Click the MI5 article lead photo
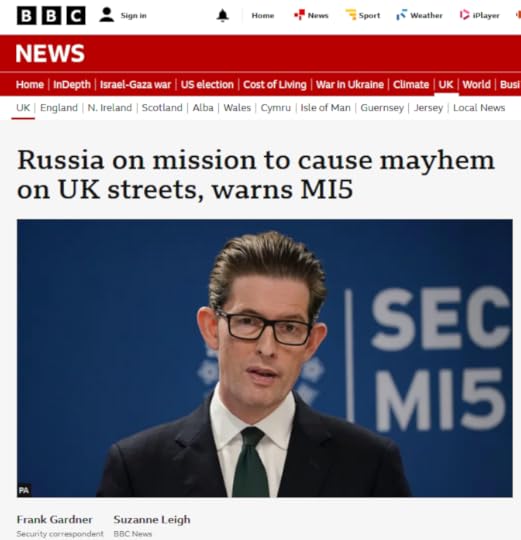 (264, 358)
